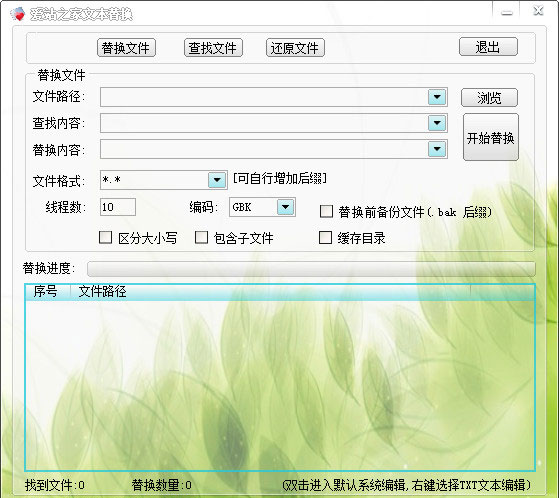Click the 线程数 input field
This screenshot has height=498, width=559.
(x=118, y=207)
